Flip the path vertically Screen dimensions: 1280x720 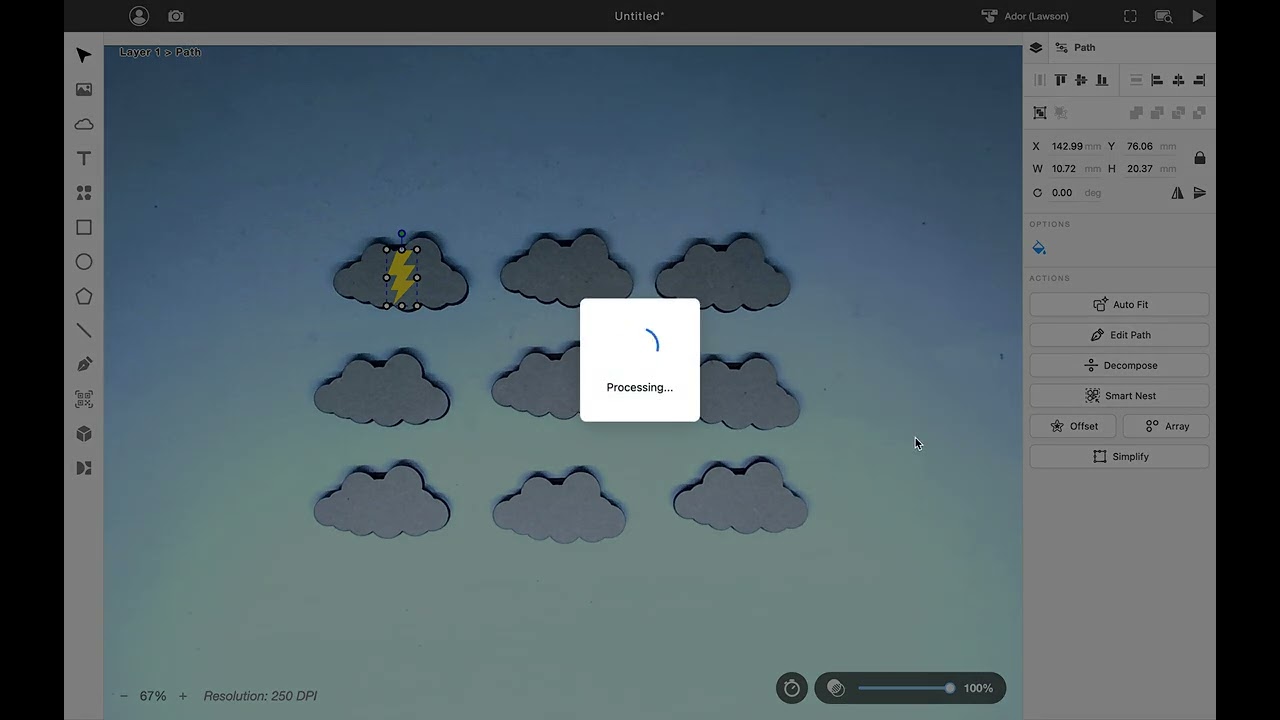pos(1200,193)
